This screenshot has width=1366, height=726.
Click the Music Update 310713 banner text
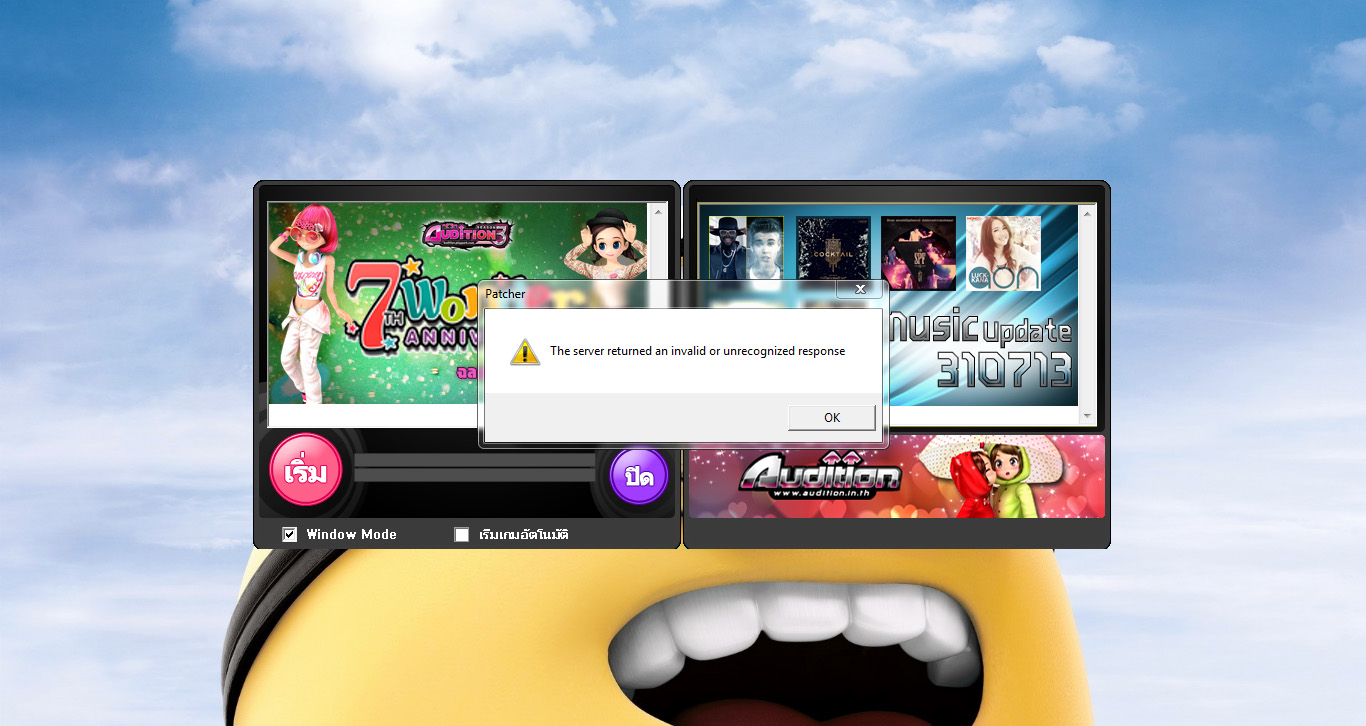point(981,350)
